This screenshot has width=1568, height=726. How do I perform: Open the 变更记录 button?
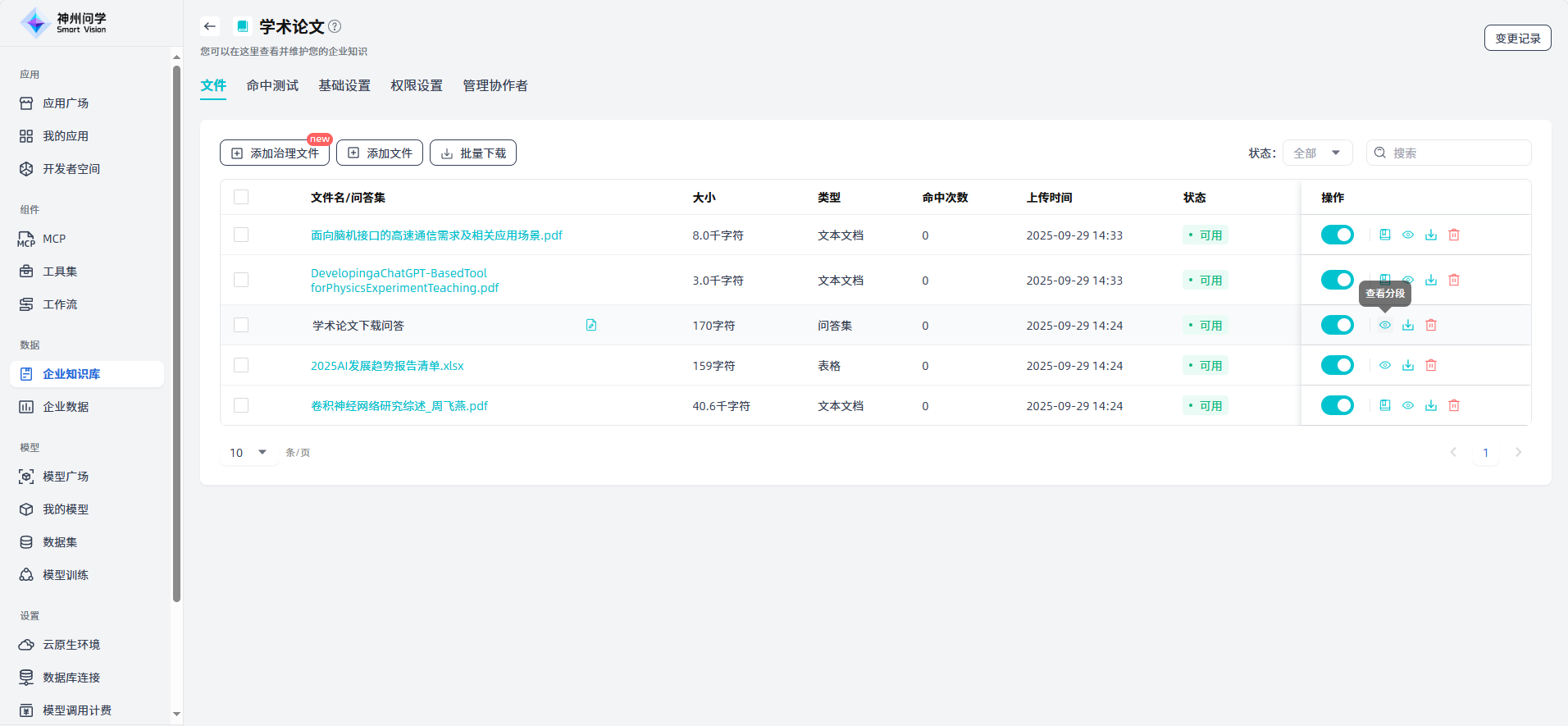pos(1517,39)
